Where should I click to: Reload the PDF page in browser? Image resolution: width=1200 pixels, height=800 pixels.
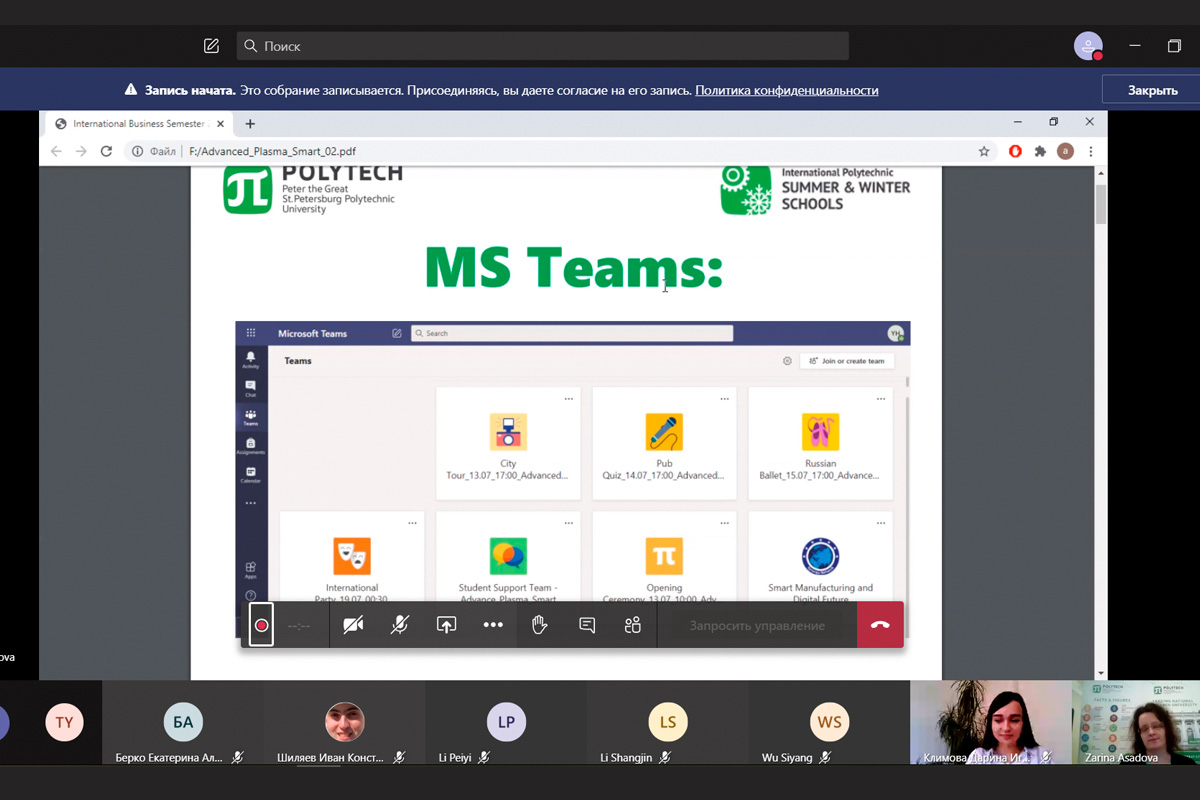click(x=106, y=151)
